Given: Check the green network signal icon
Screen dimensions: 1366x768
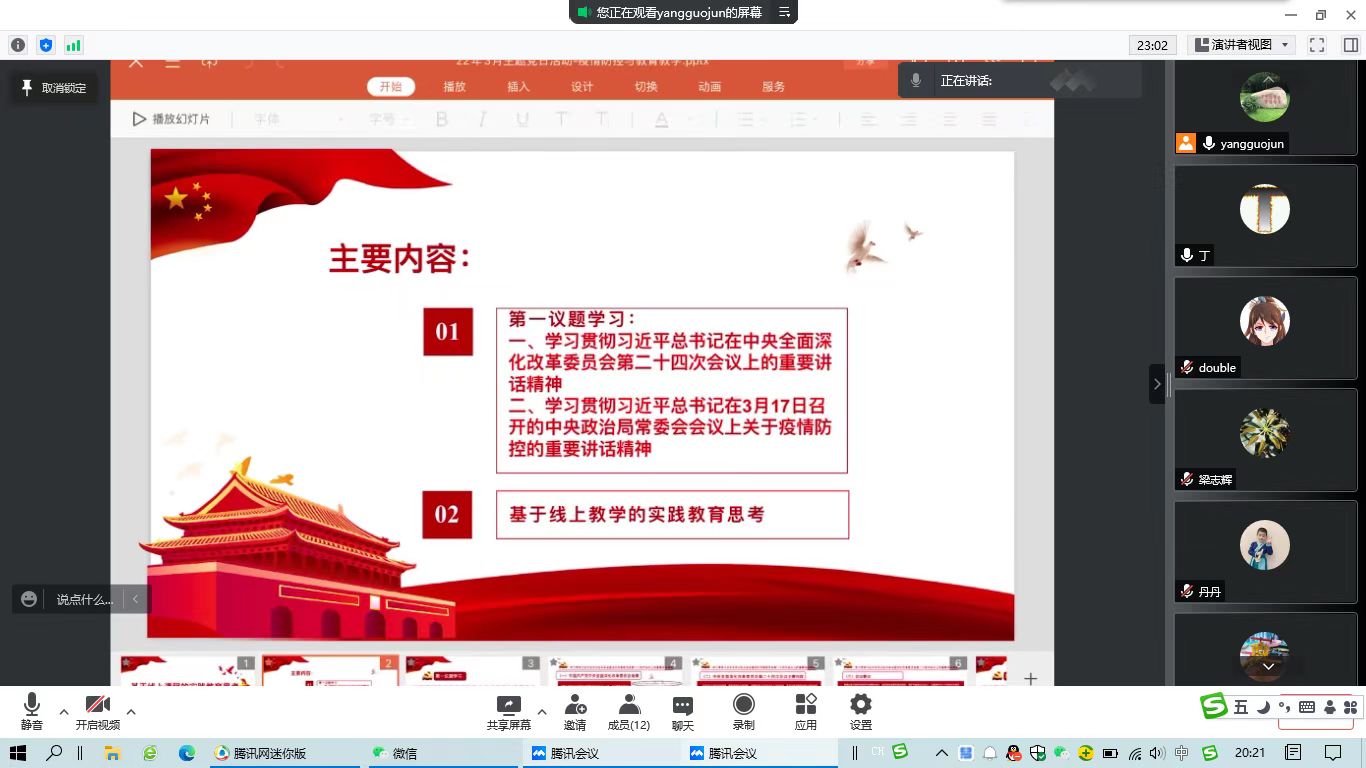Looking at the screenshot, I should tap(73, 45).
